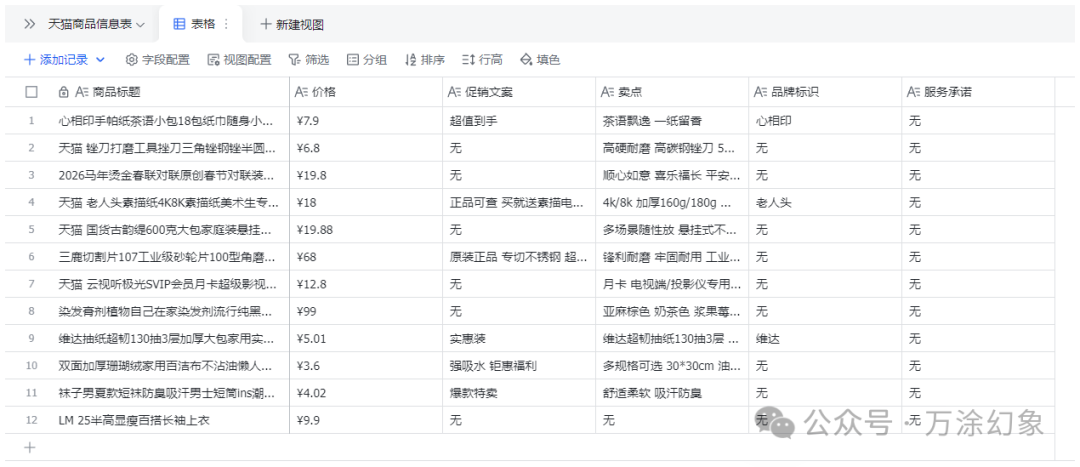This screenshot has height=467, width=1080.
Task: Select the 表格 view tab
Action: [194, 24]
